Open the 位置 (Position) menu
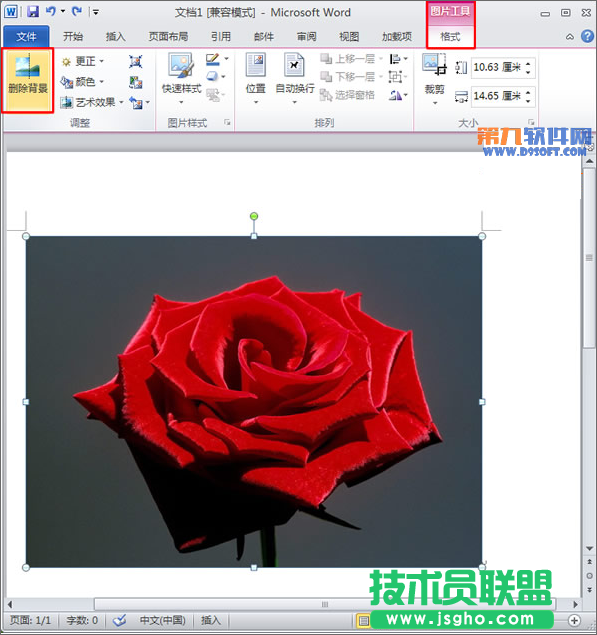 tap(256, 78)
